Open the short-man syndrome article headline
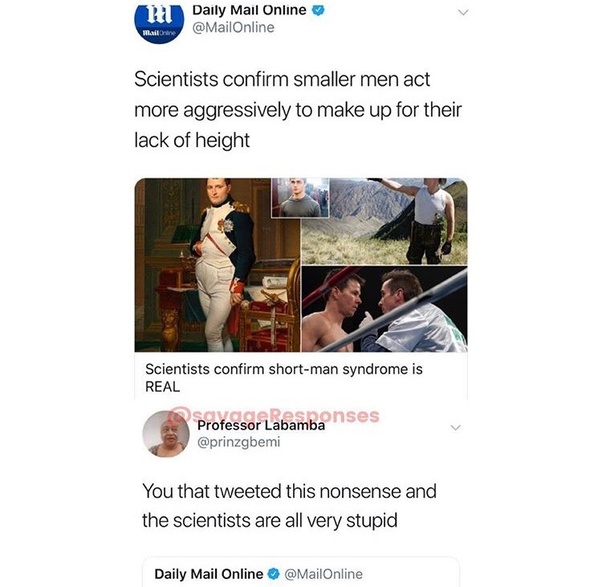 coord(284,377)
